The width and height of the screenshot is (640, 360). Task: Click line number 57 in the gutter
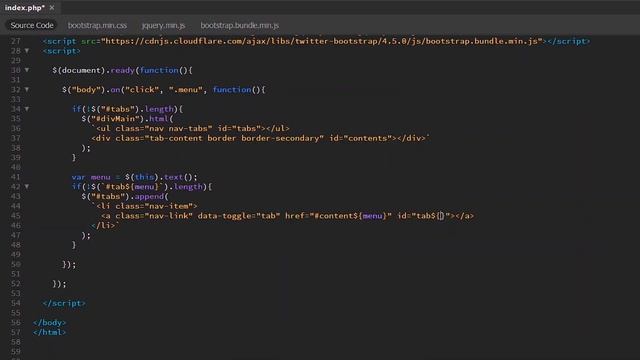(x=16, y=332)
